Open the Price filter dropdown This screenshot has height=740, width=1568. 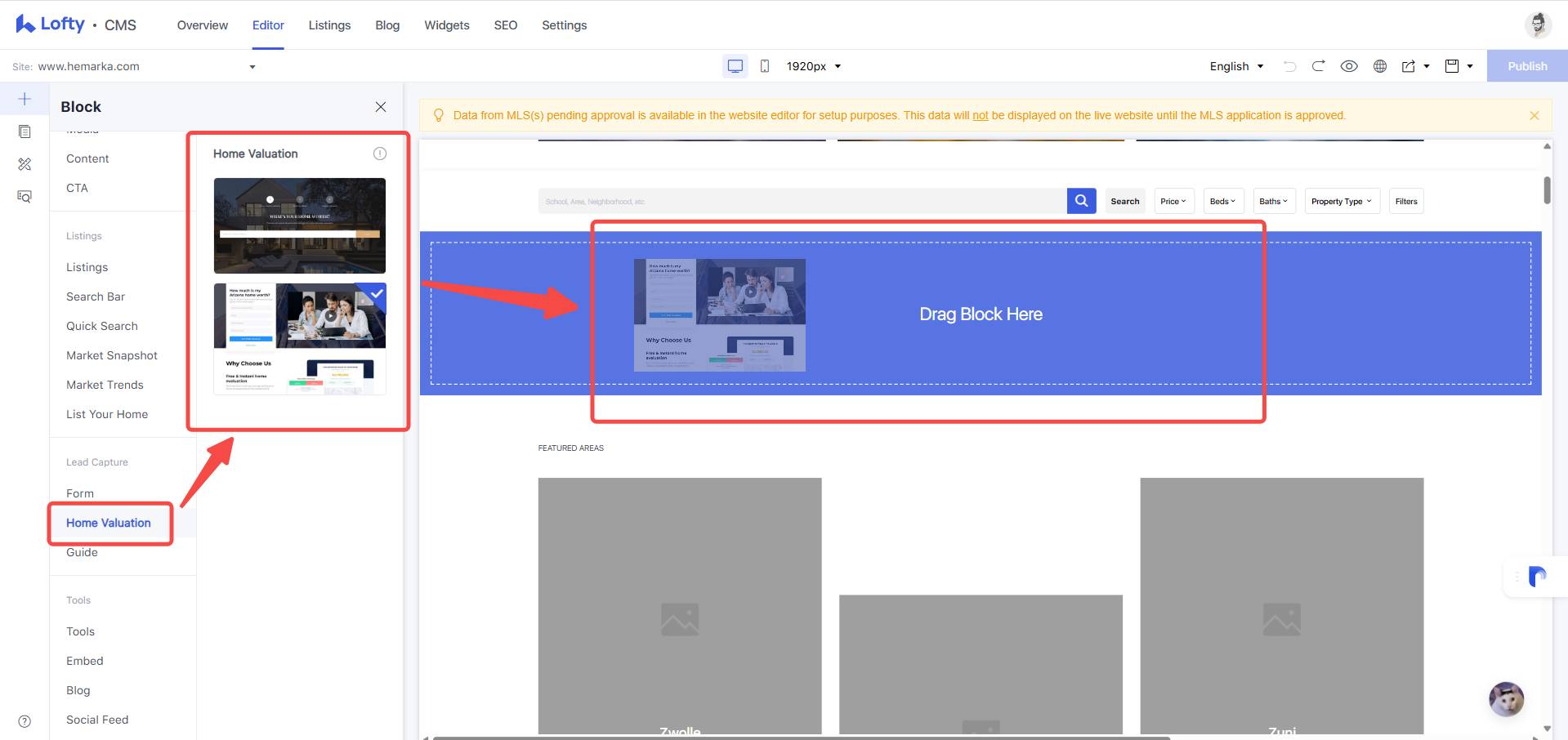(1174, 201)
